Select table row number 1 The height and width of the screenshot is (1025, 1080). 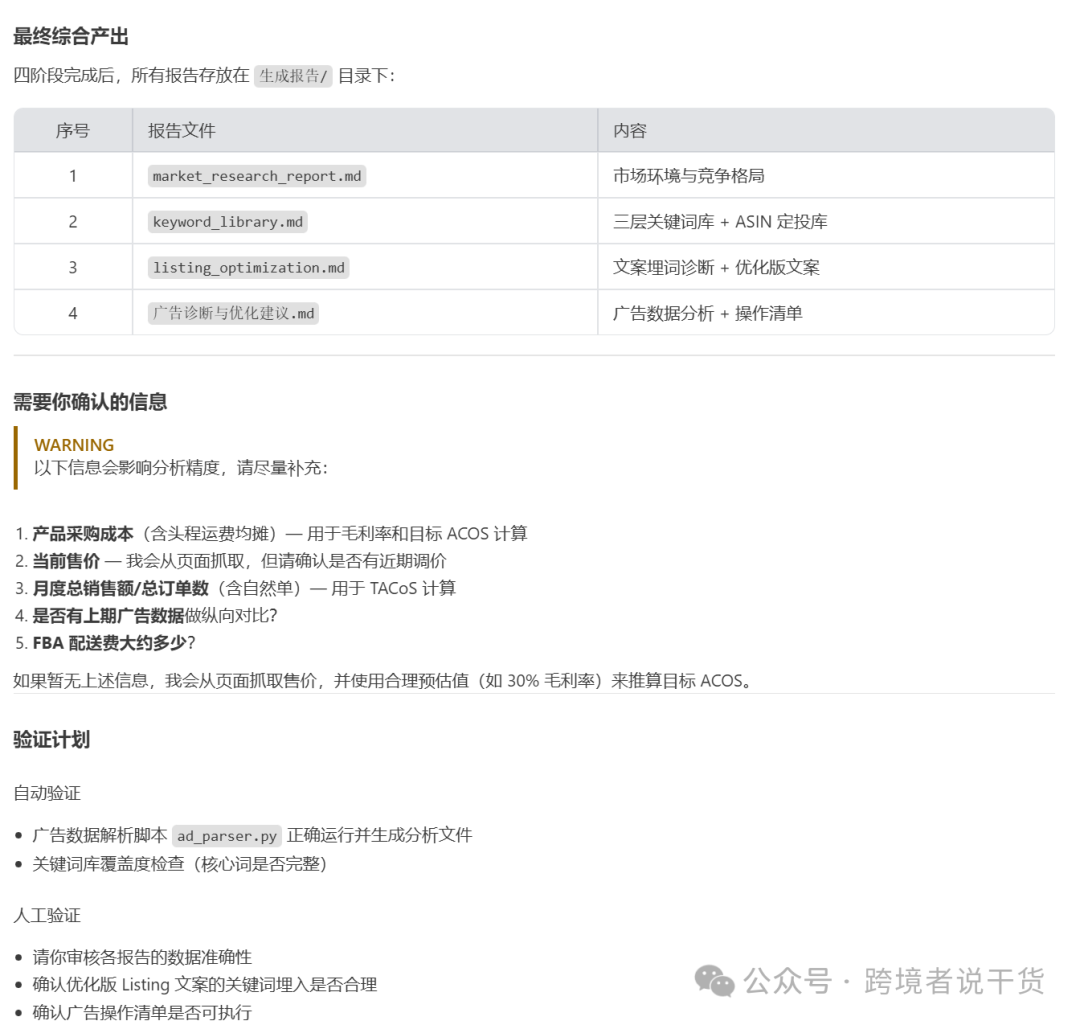[x=70, y=176]
